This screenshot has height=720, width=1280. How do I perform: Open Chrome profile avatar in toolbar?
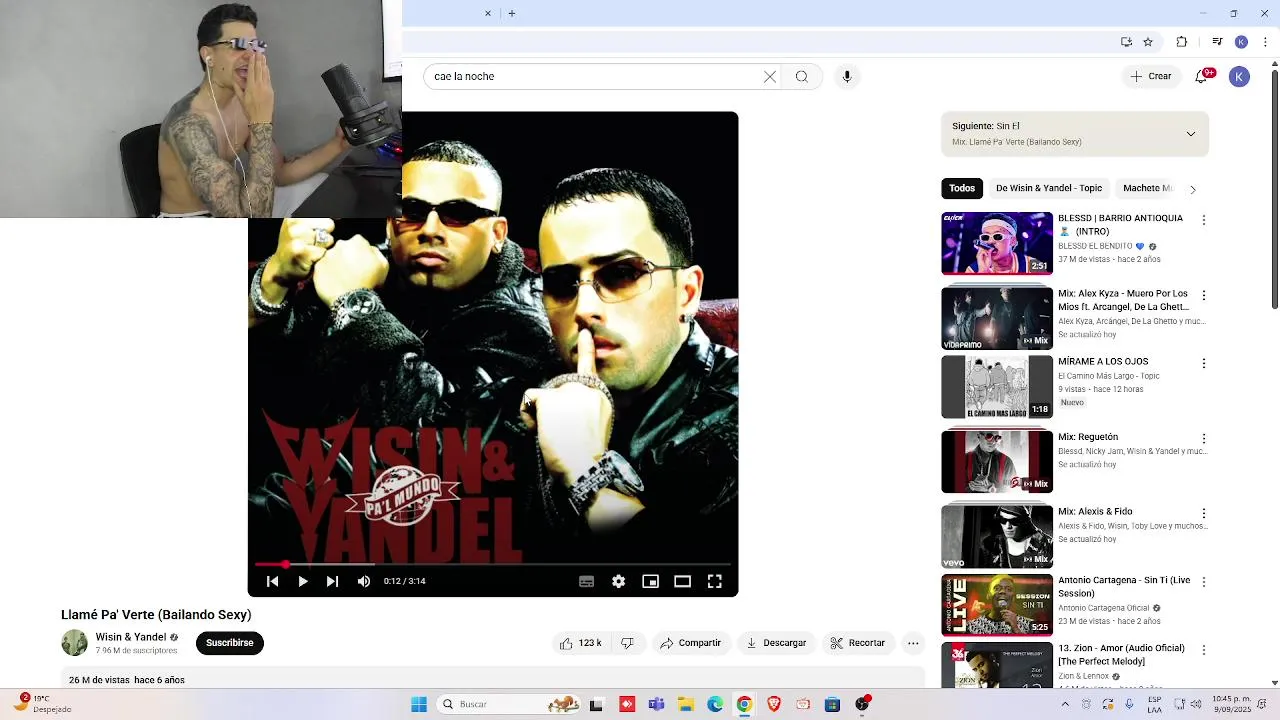coord(1241,42)
